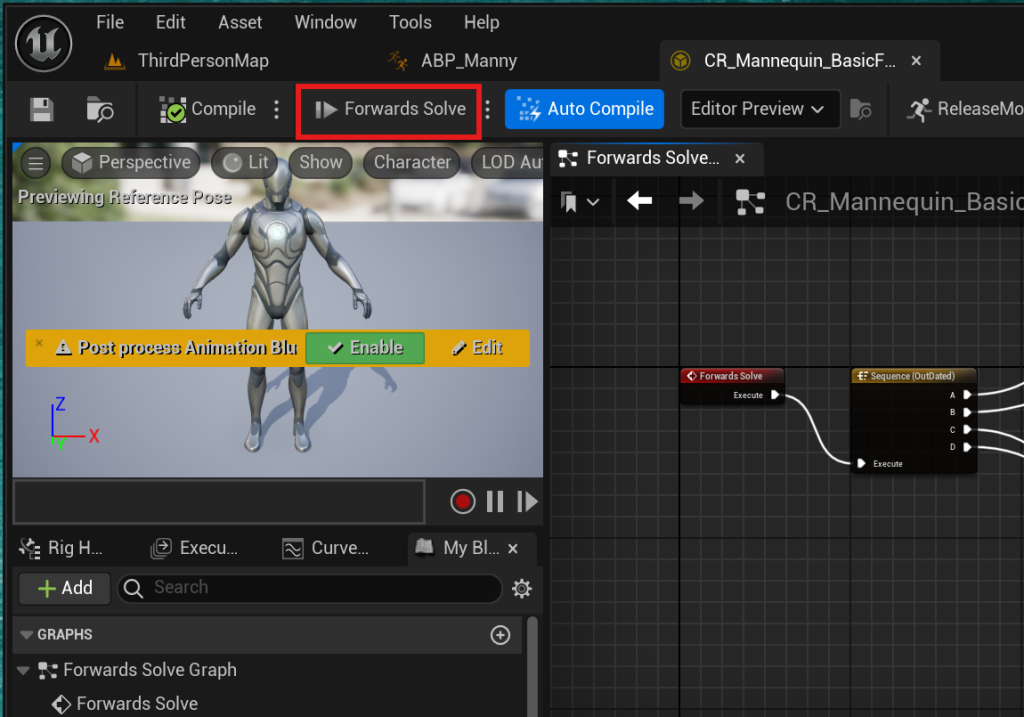Screen dimensions: 1024x717
Task: Open the Help menu
Action: [481, 22]
